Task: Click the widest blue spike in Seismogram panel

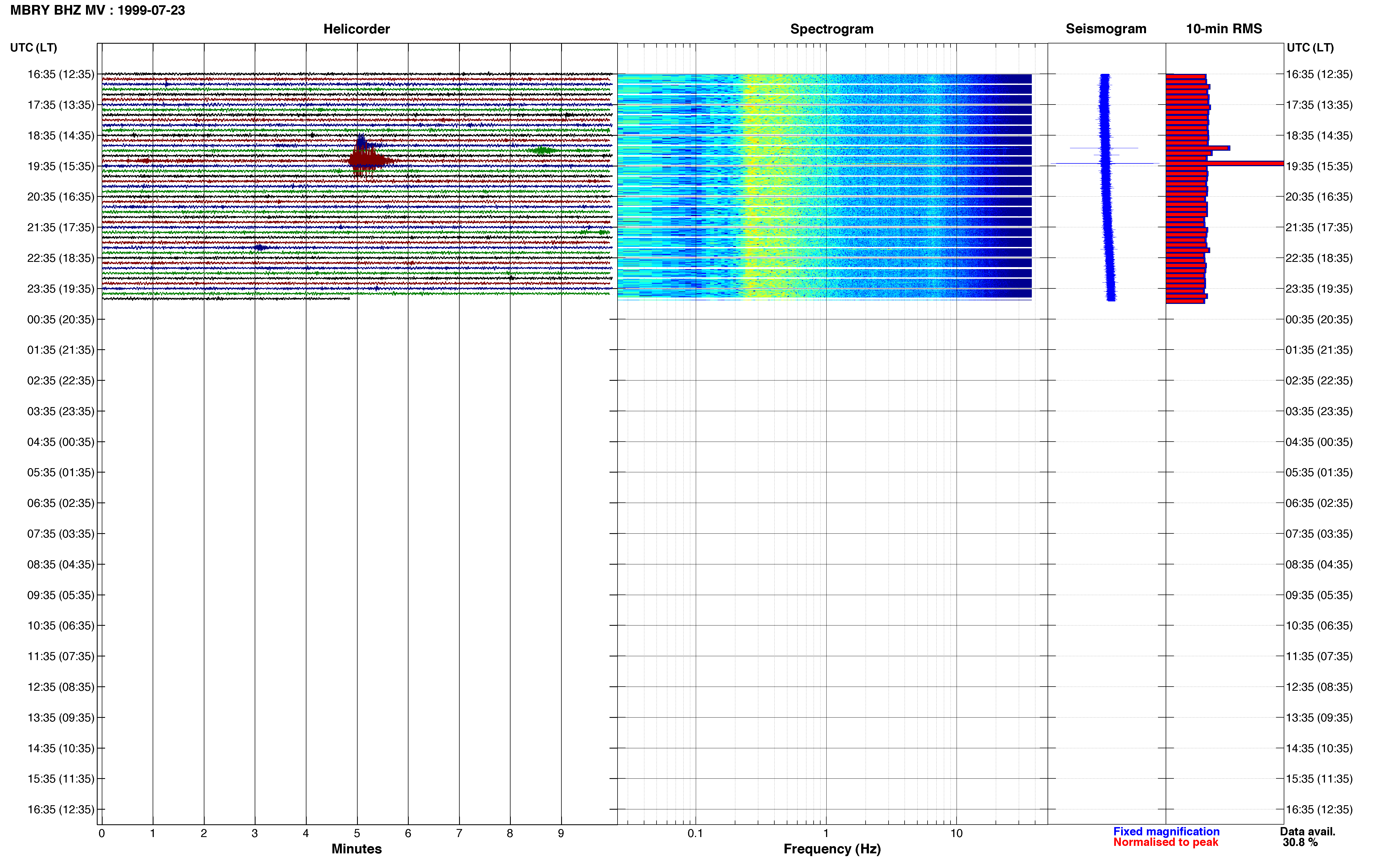Action: click(1105, 164)
